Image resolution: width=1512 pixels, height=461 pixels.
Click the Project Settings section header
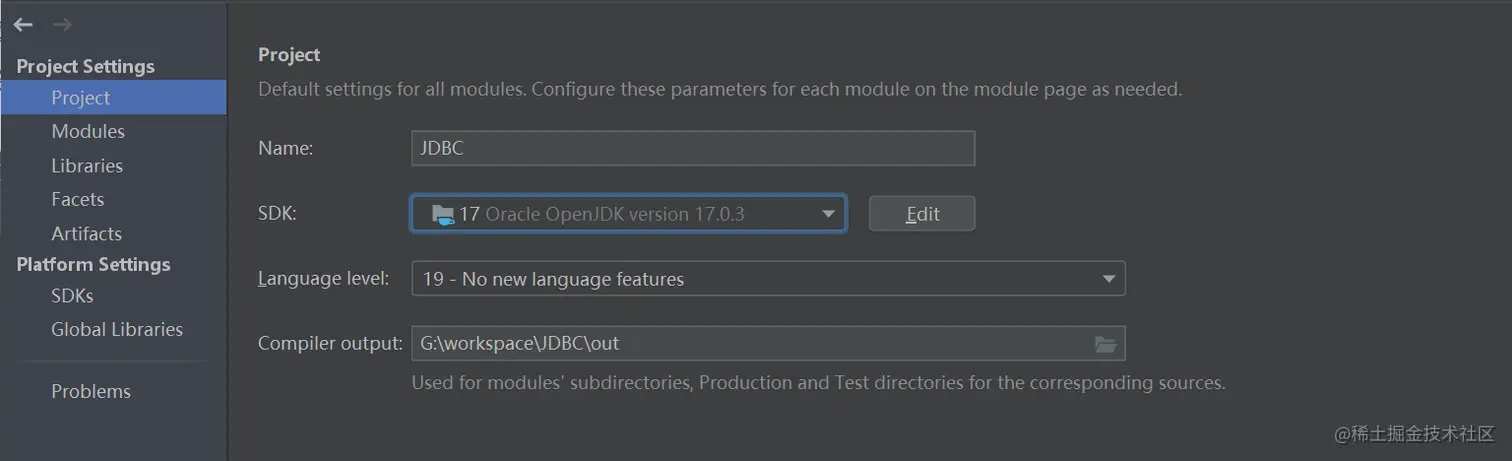point(86,67)
